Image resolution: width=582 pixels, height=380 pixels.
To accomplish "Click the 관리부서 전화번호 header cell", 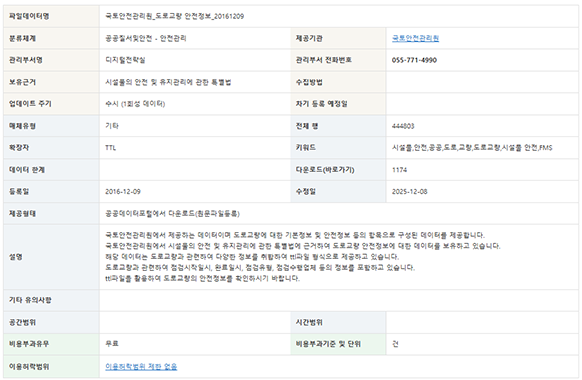I will coord(338,60).
